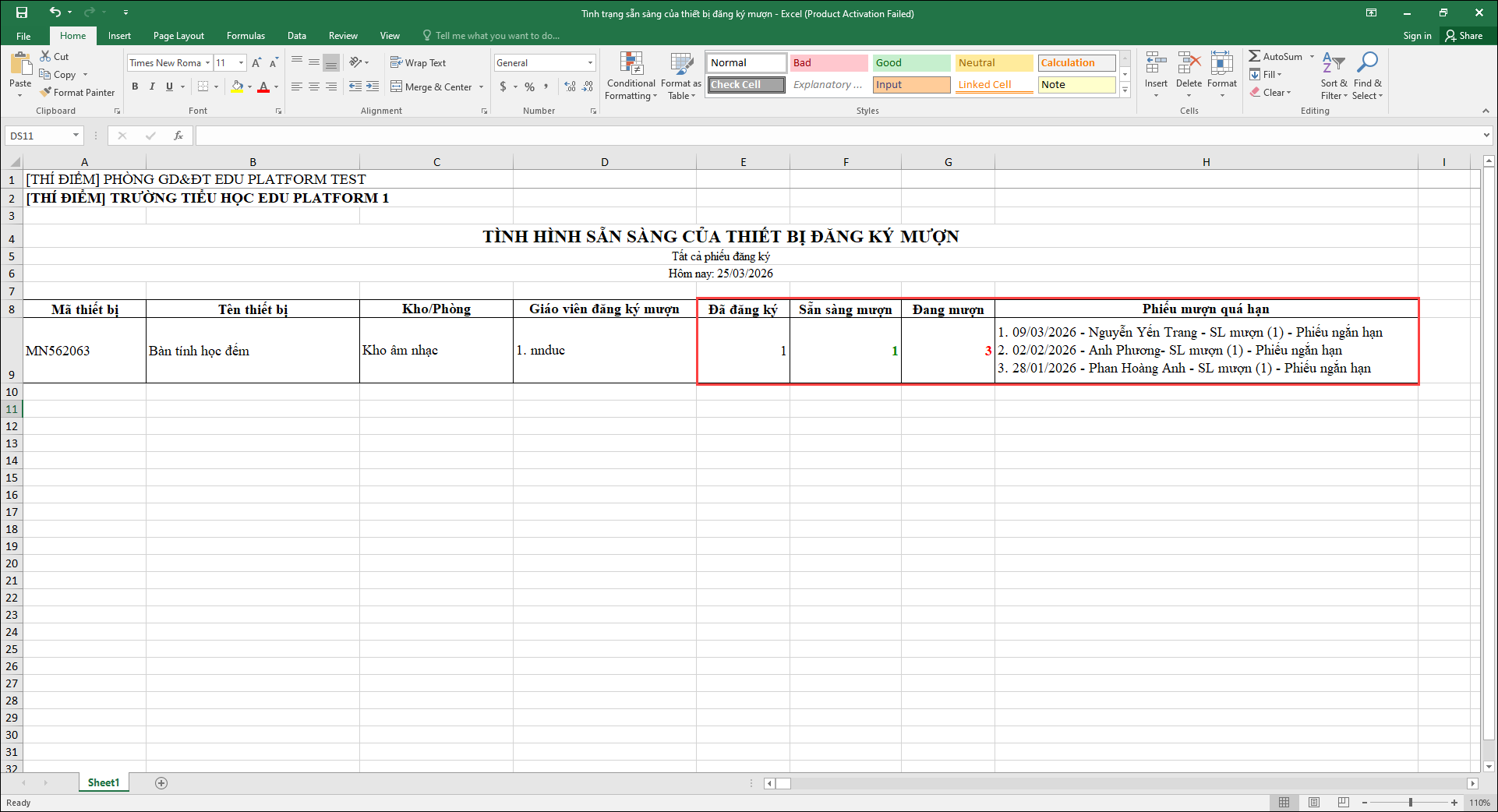Viewport: 1498px width, 812px height.
Task: Undo the last action
Action: point(55,12)
